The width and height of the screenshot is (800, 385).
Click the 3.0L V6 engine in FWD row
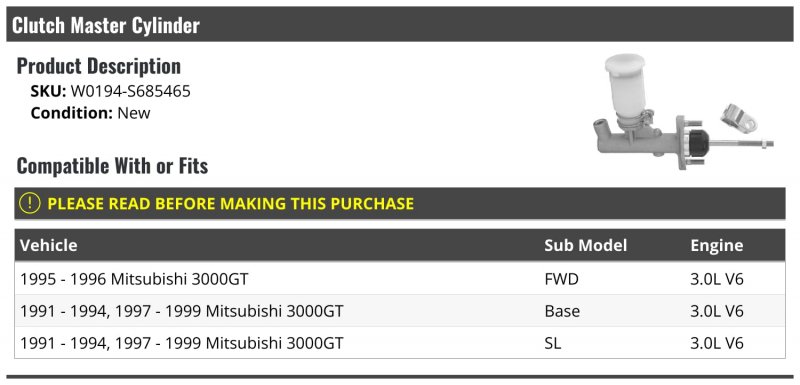pos(717,279)
